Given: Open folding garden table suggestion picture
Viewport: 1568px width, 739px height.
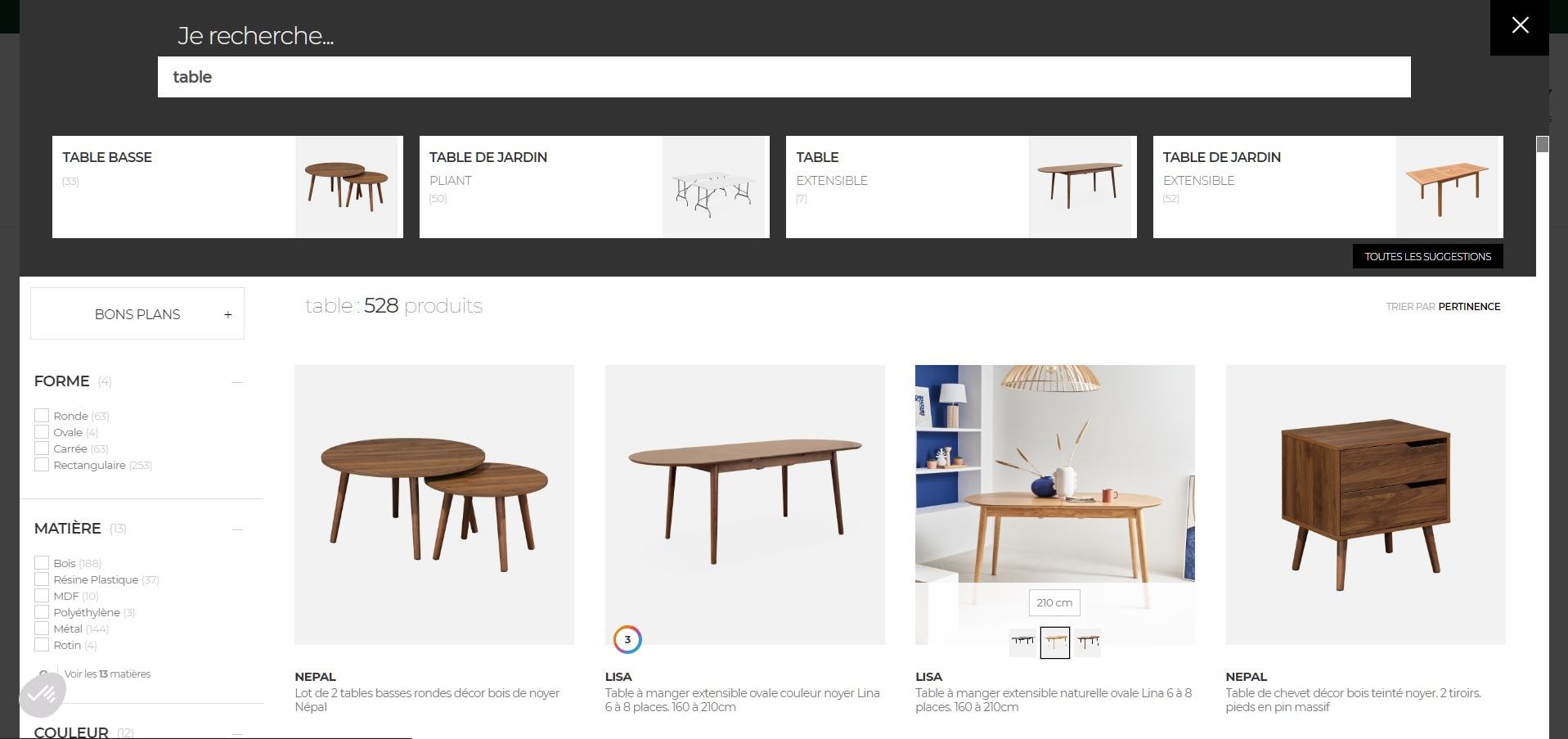Looking at the screenshot, I should 713,187.
